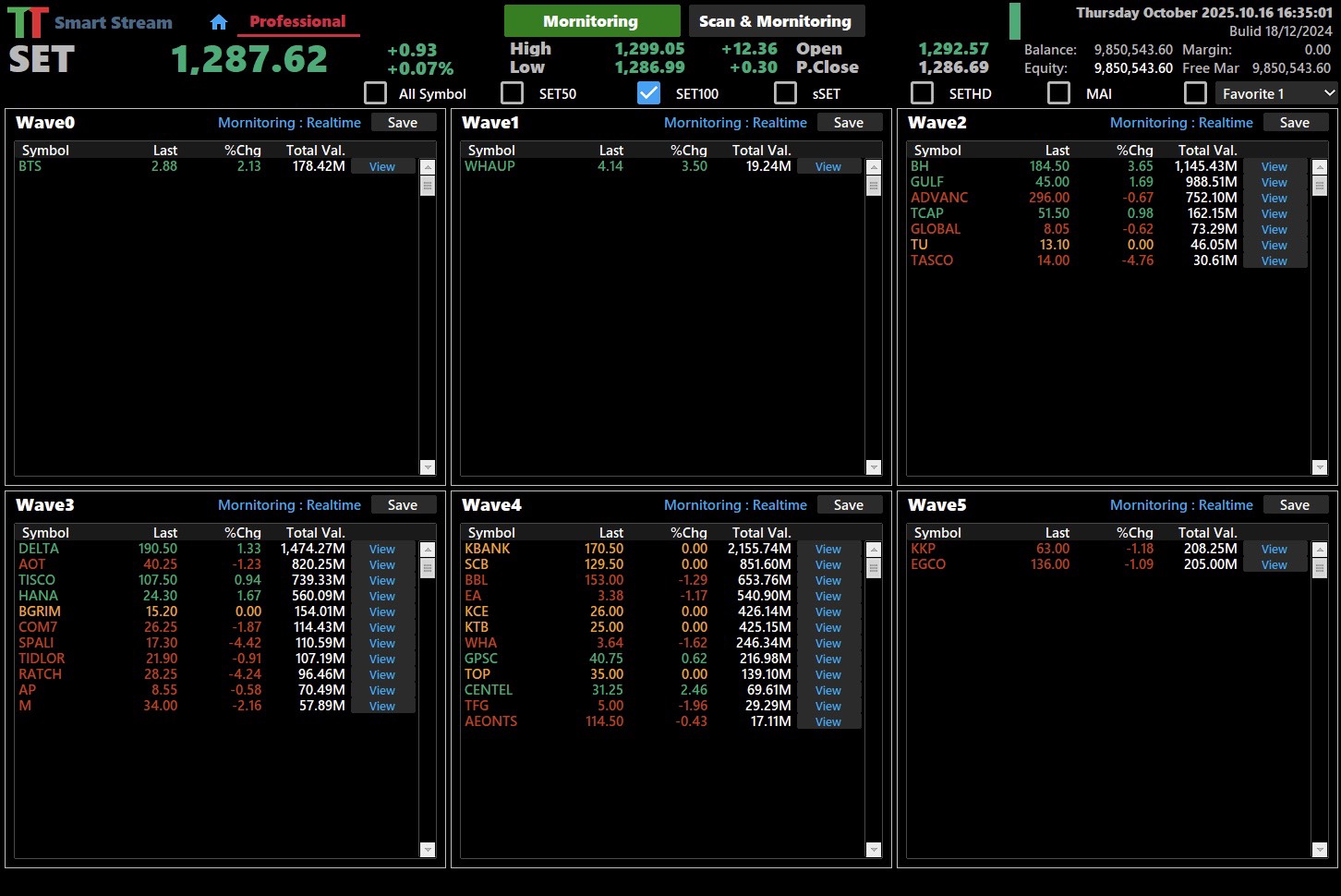This screenshot has height=896, width=1341.
Task: Uncheck the SET100 filter checkbox
Action: 649,93
